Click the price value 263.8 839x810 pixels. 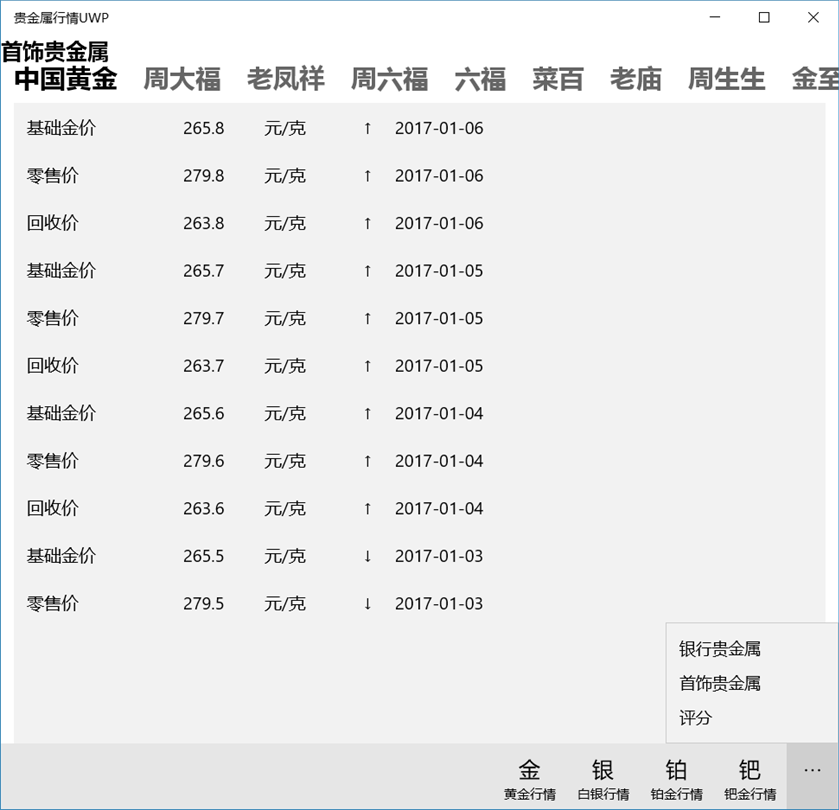click(203, 224)
